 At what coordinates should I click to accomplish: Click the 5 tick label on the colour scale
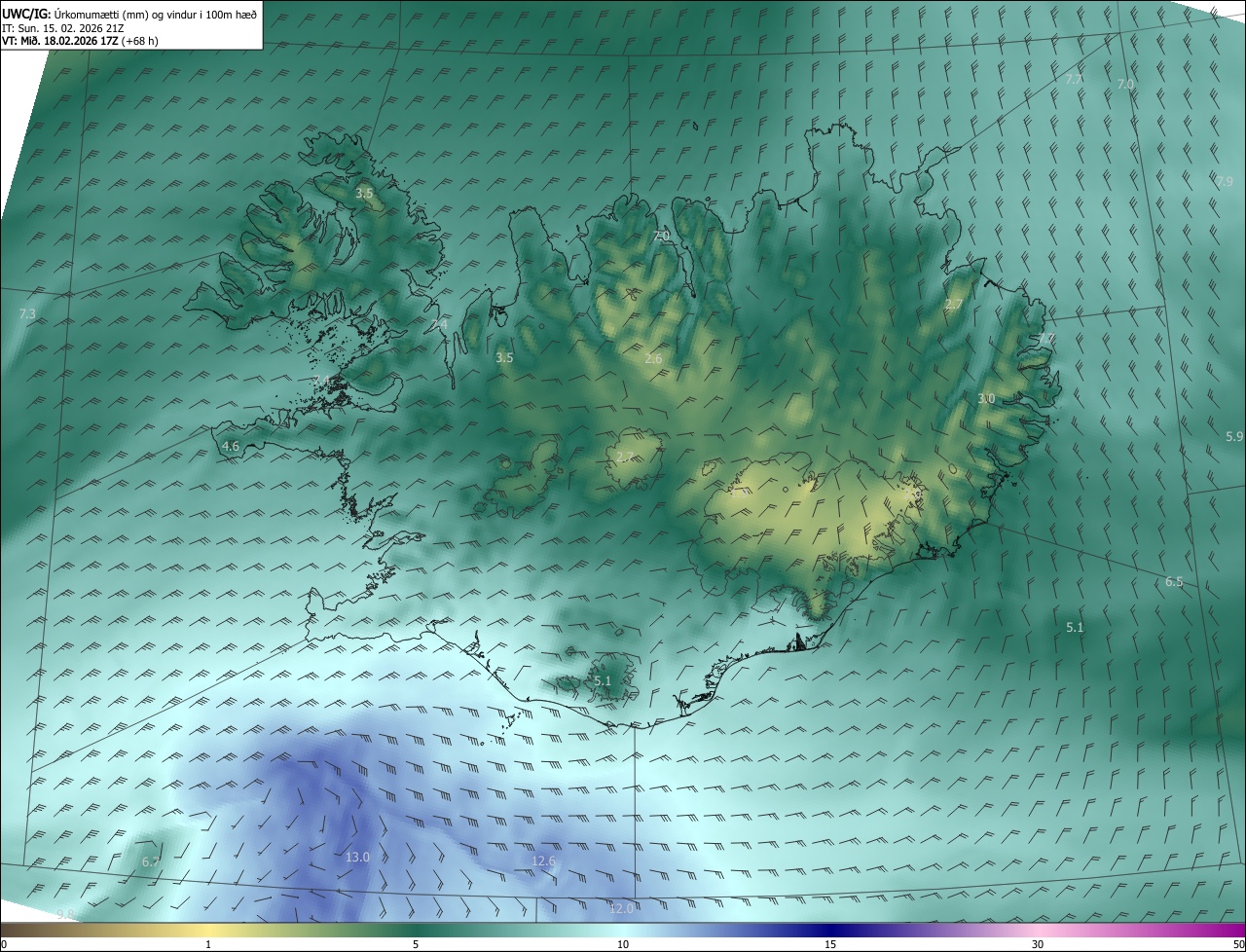(416, 944)
